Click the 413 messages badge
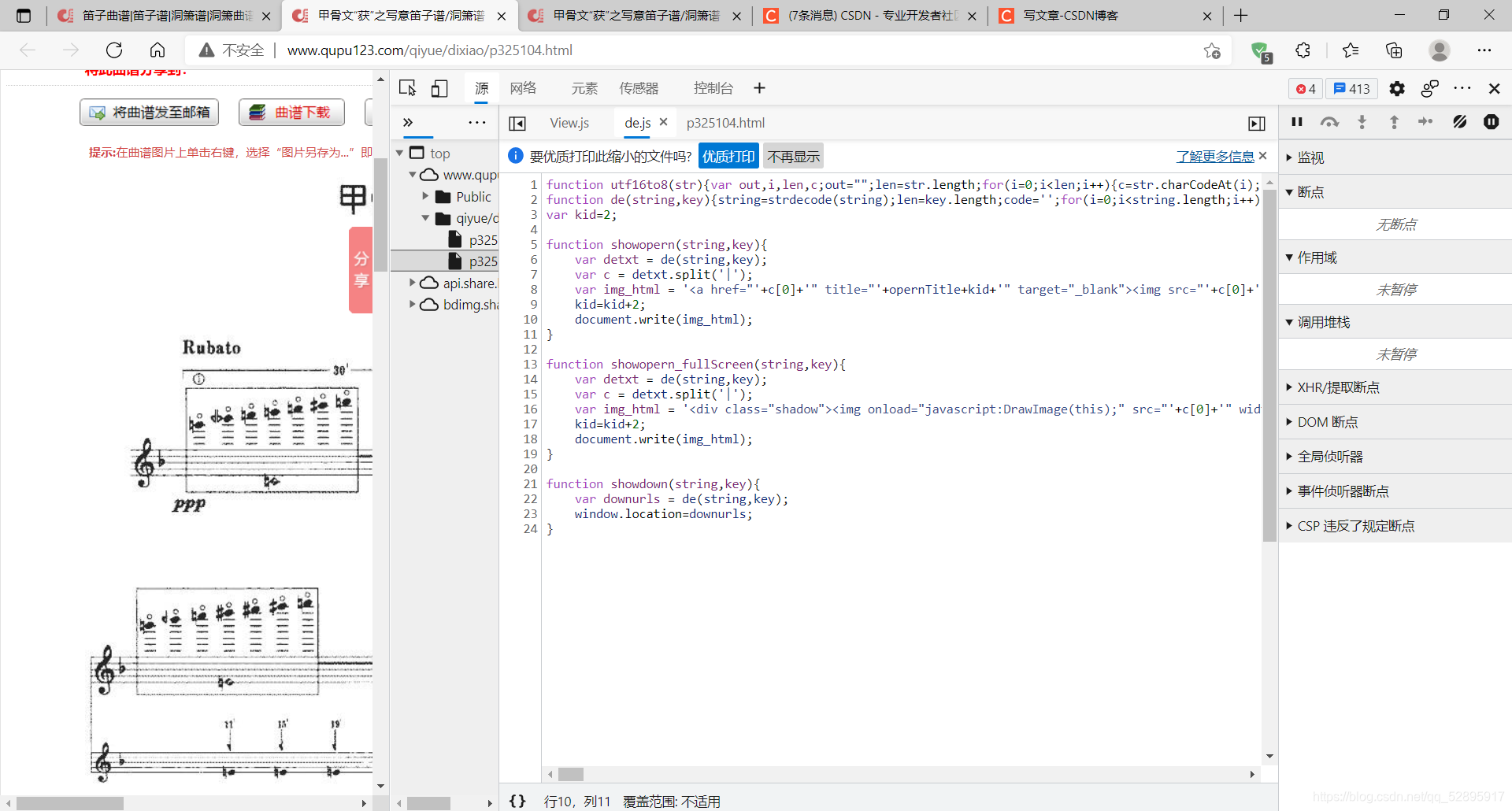 1351,89
